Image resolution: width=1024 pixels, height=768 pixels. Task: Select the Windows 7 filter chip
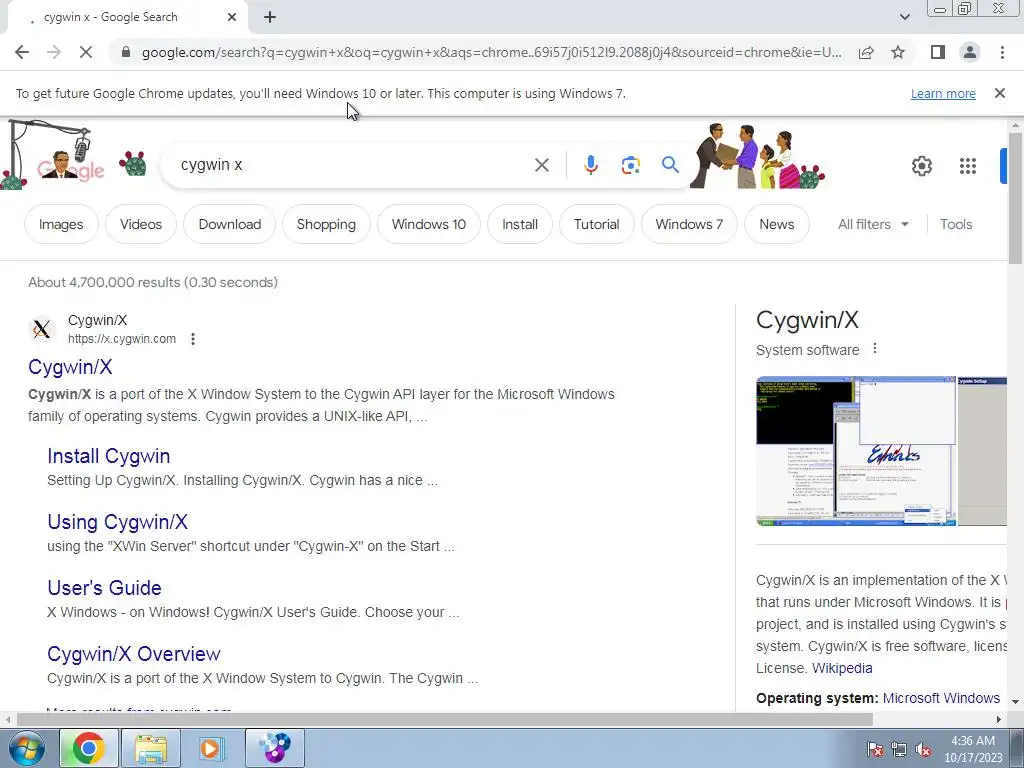click(x=689, y=224)
